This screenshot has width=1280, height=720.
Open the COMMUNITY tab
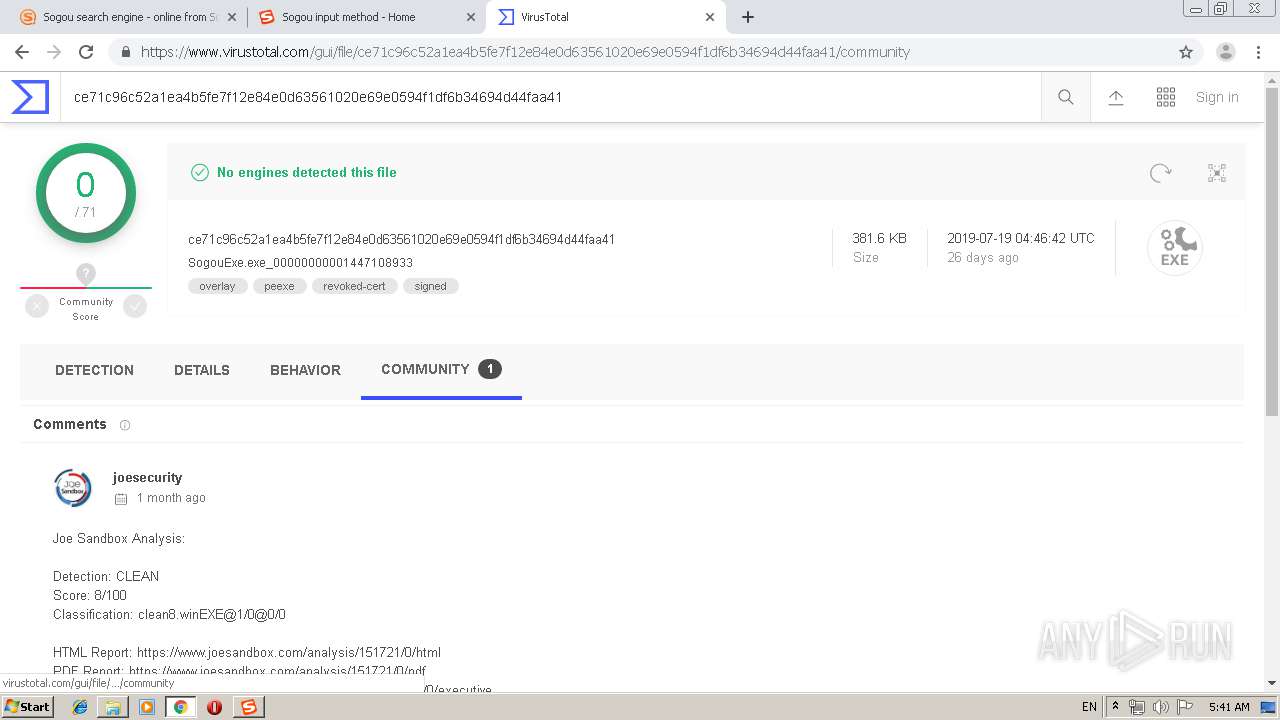441,369
